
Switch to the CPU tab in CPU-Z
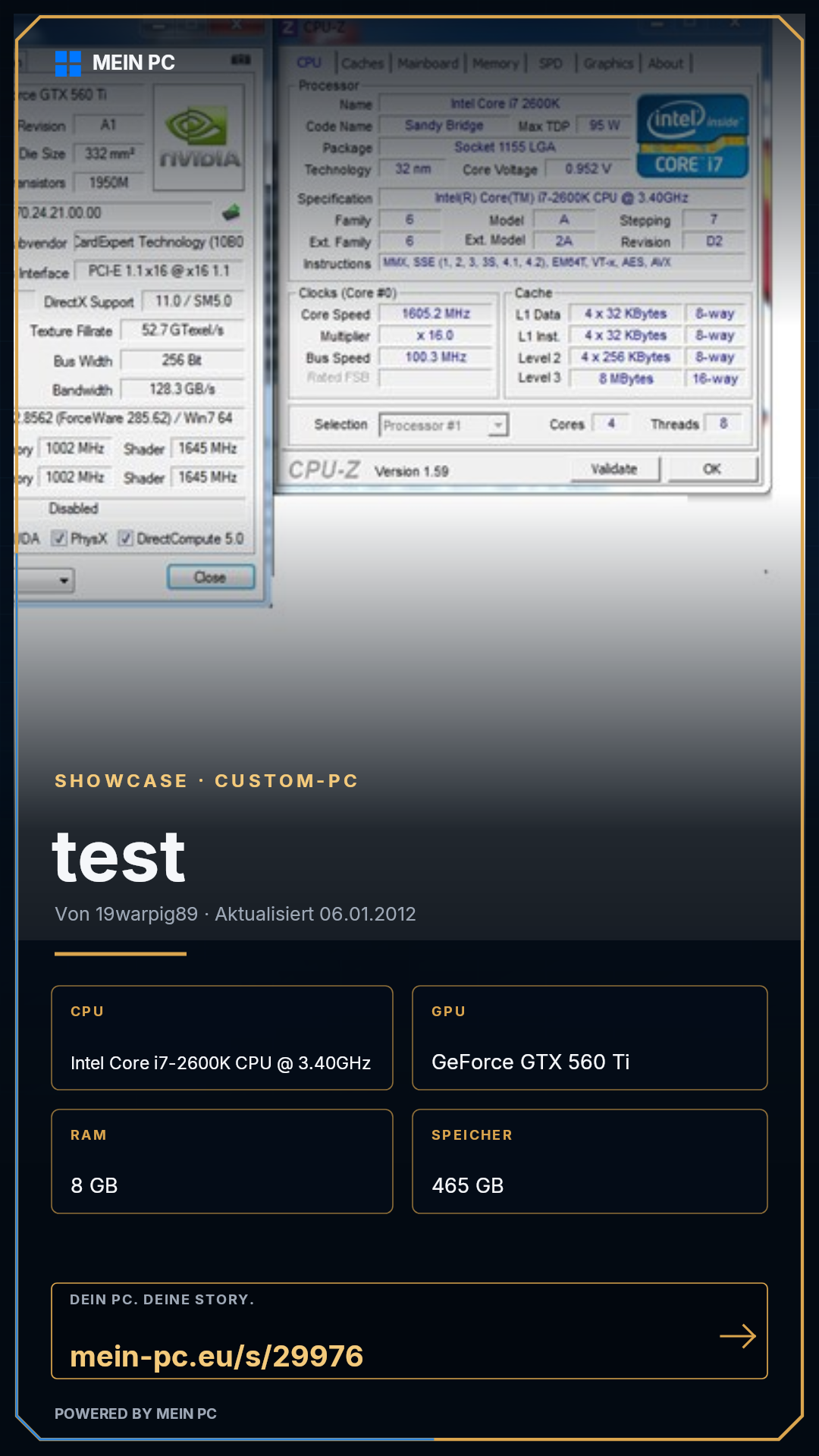click(309, 63)
